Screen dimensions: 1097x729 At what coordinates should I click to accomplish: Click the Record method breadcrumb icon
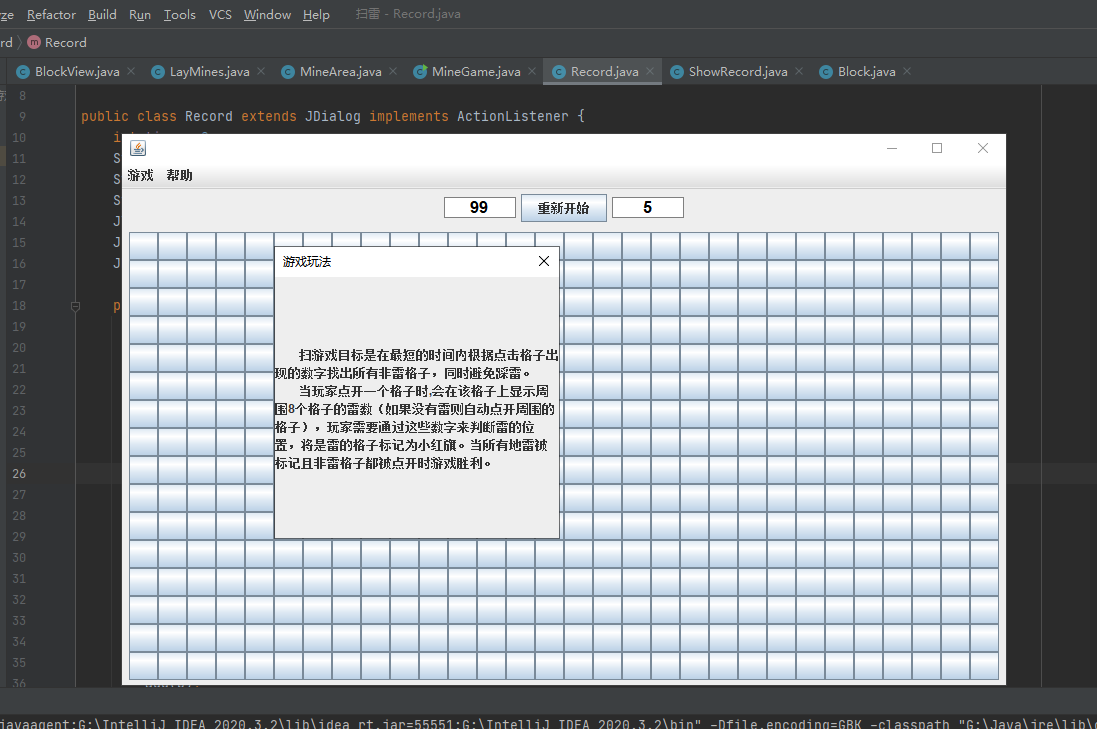[x=34, y=43]
